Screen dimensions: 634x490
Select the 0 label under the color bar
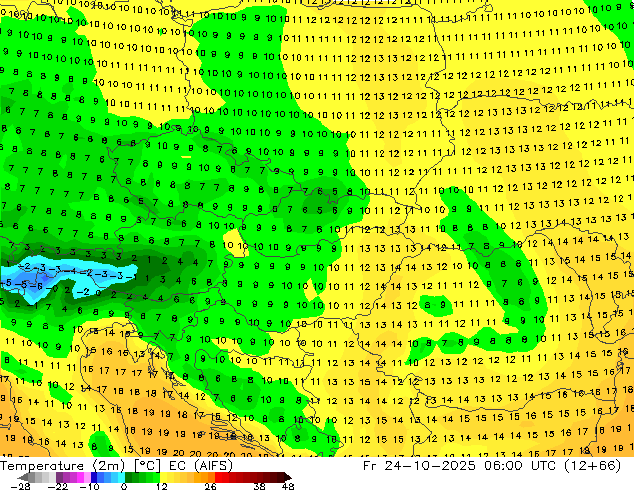point(124,486)
